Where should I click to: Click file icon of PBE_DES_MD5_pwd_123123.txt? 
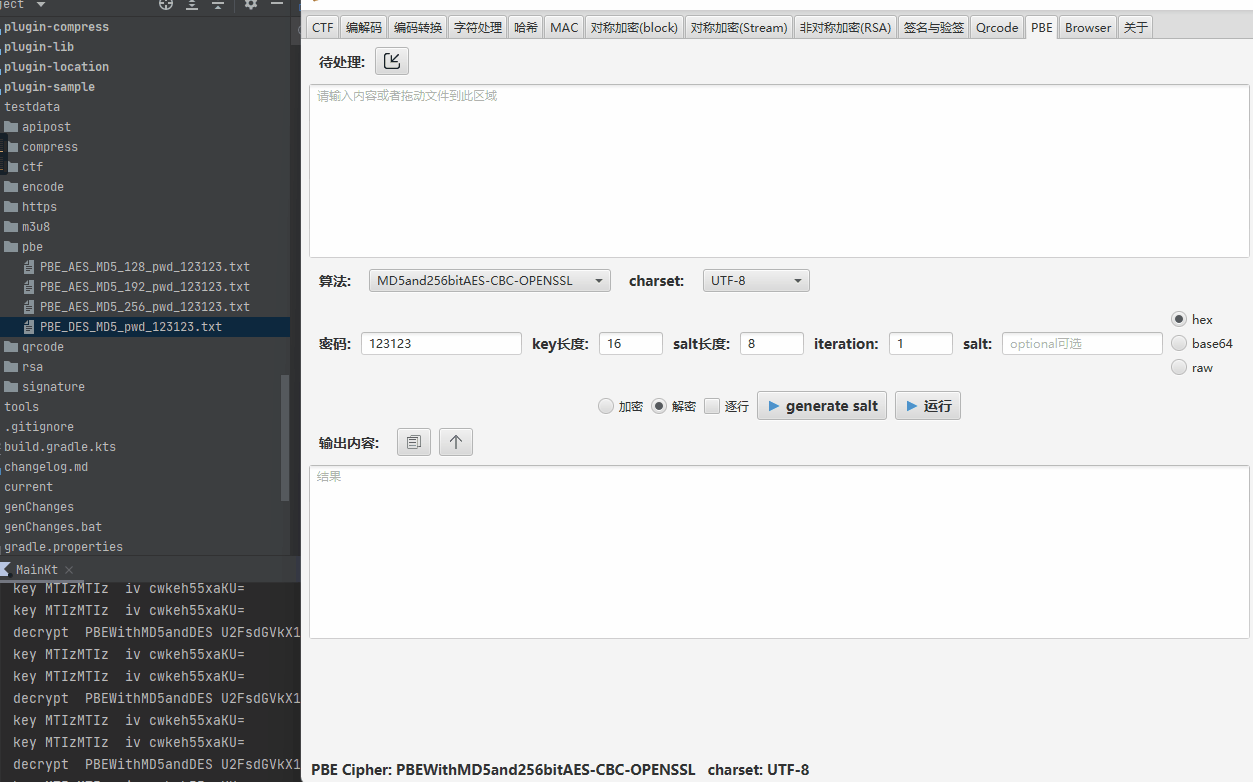30,327
